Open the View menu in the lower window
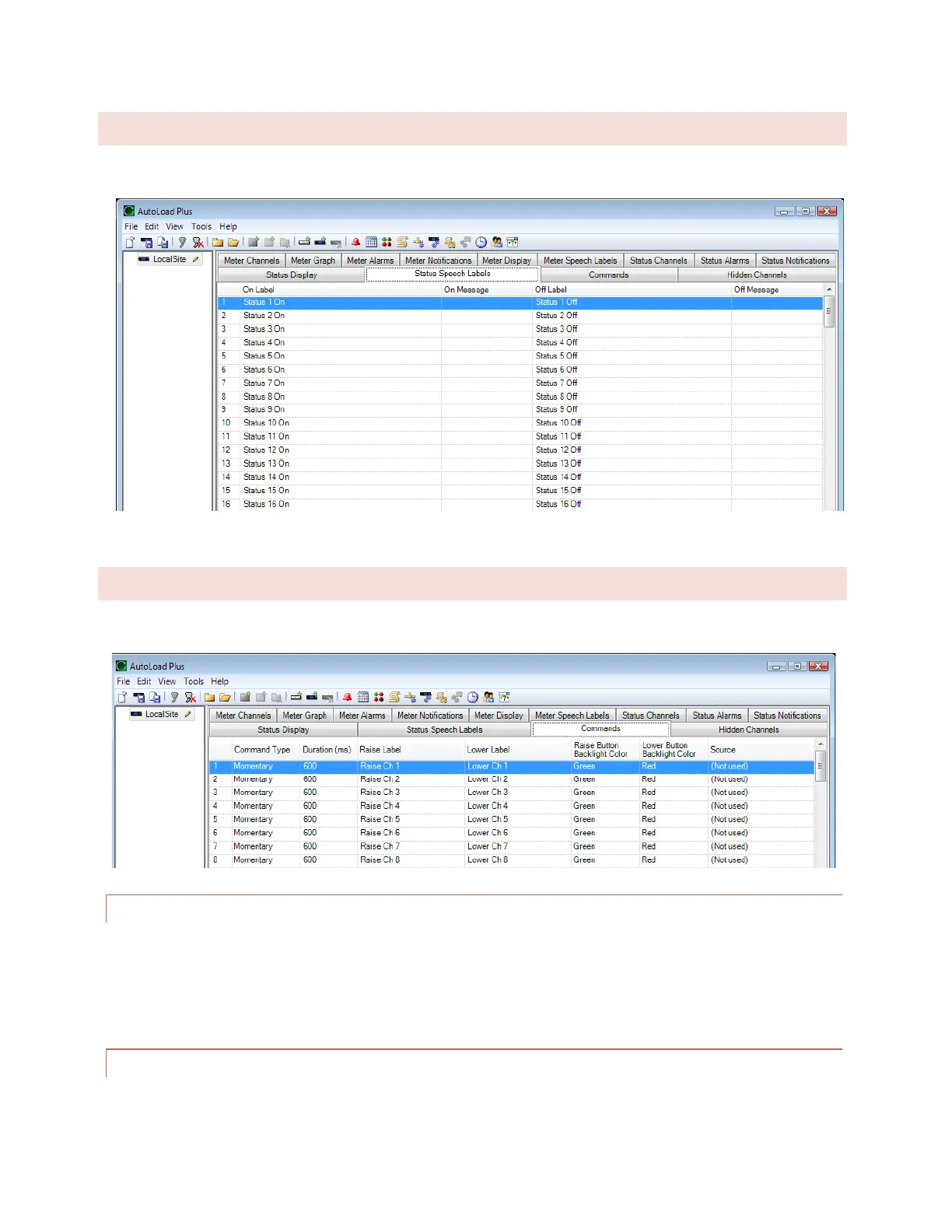The image size is (952, 1232). click(x=167, y=681)
